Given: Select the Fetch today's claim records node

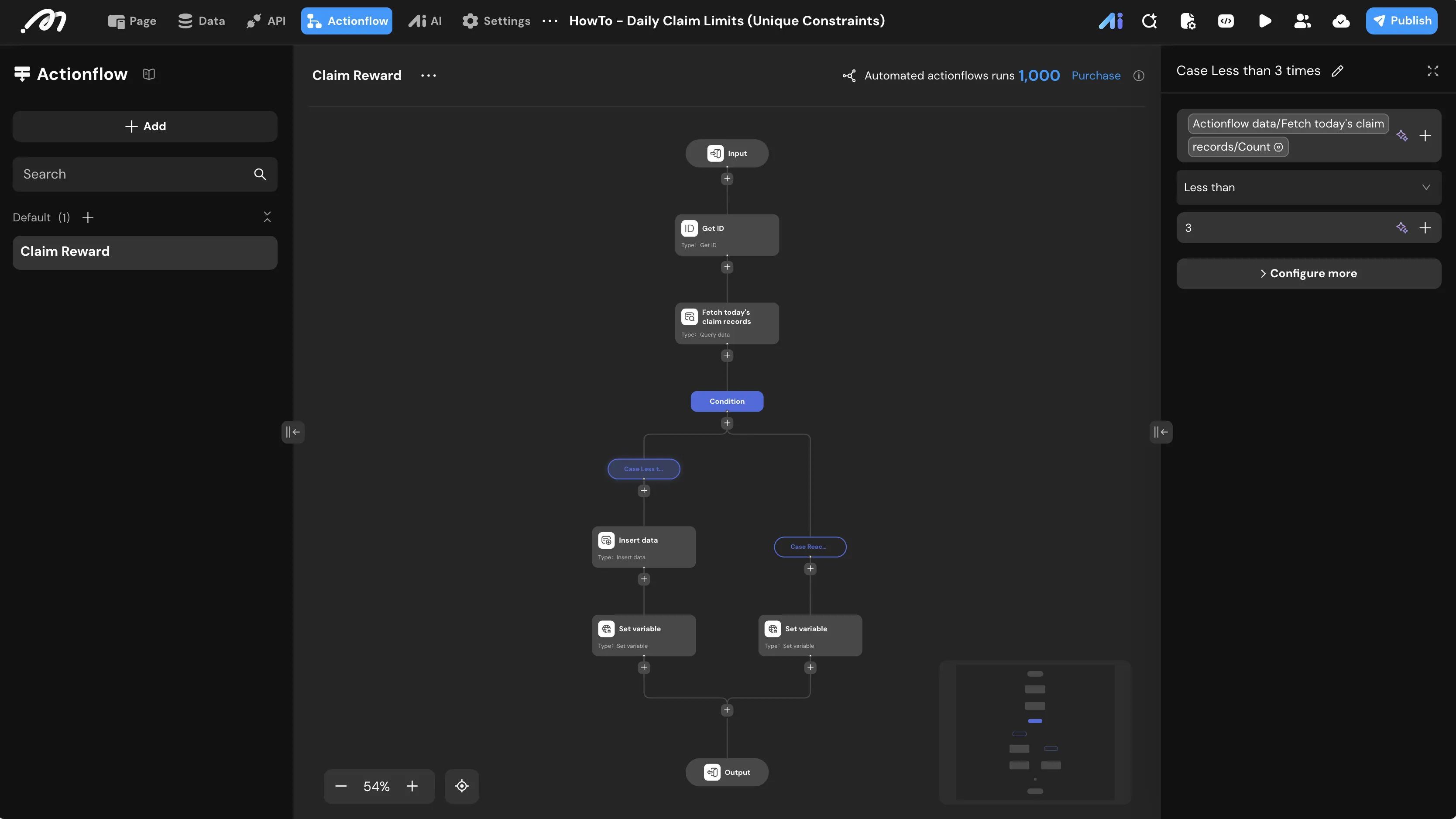Looking at the screenshot, I should [727, 323].
